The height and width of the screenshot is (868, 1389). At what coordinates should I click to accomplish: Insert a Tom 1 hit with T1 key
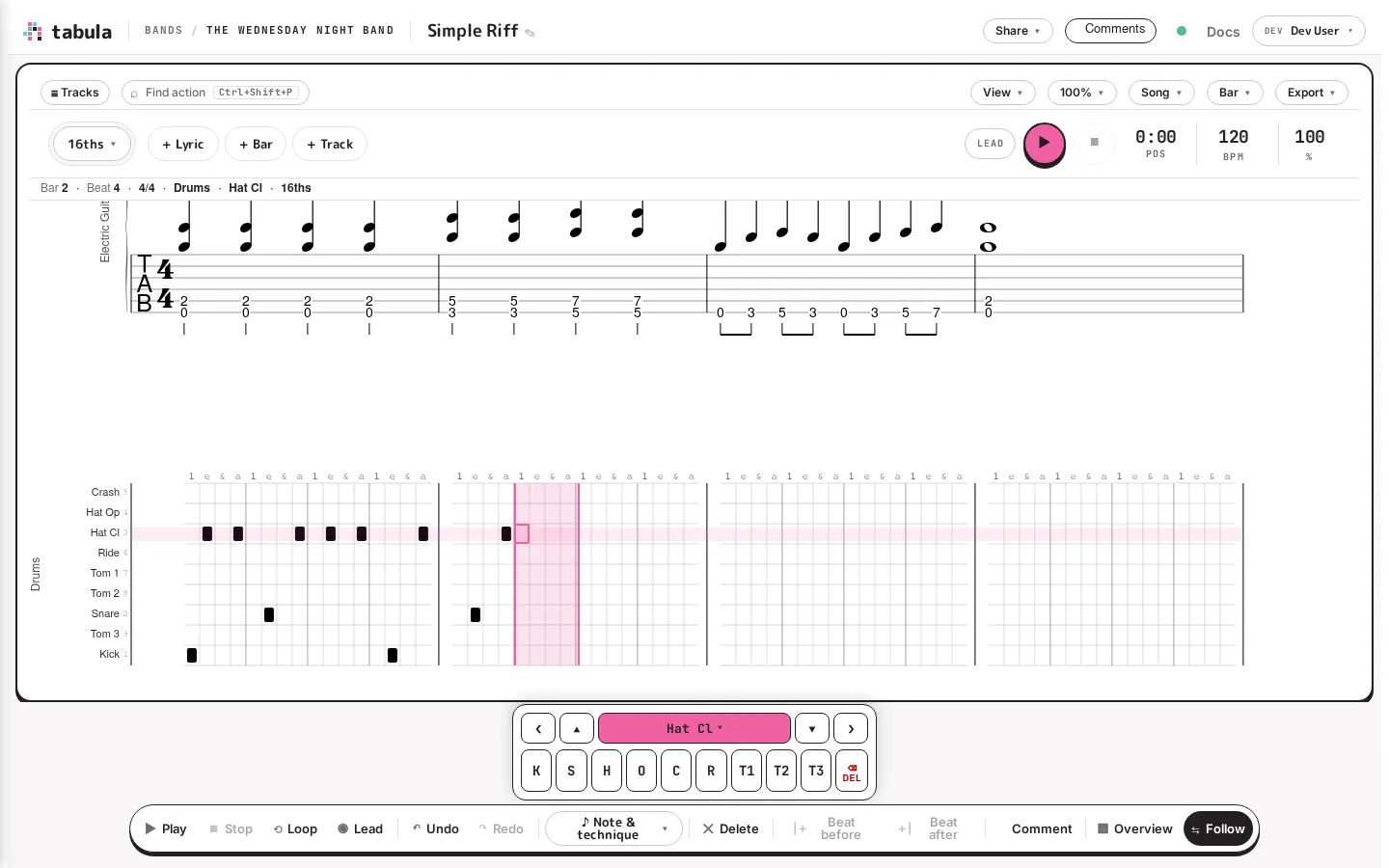click(x=747, y=771)
